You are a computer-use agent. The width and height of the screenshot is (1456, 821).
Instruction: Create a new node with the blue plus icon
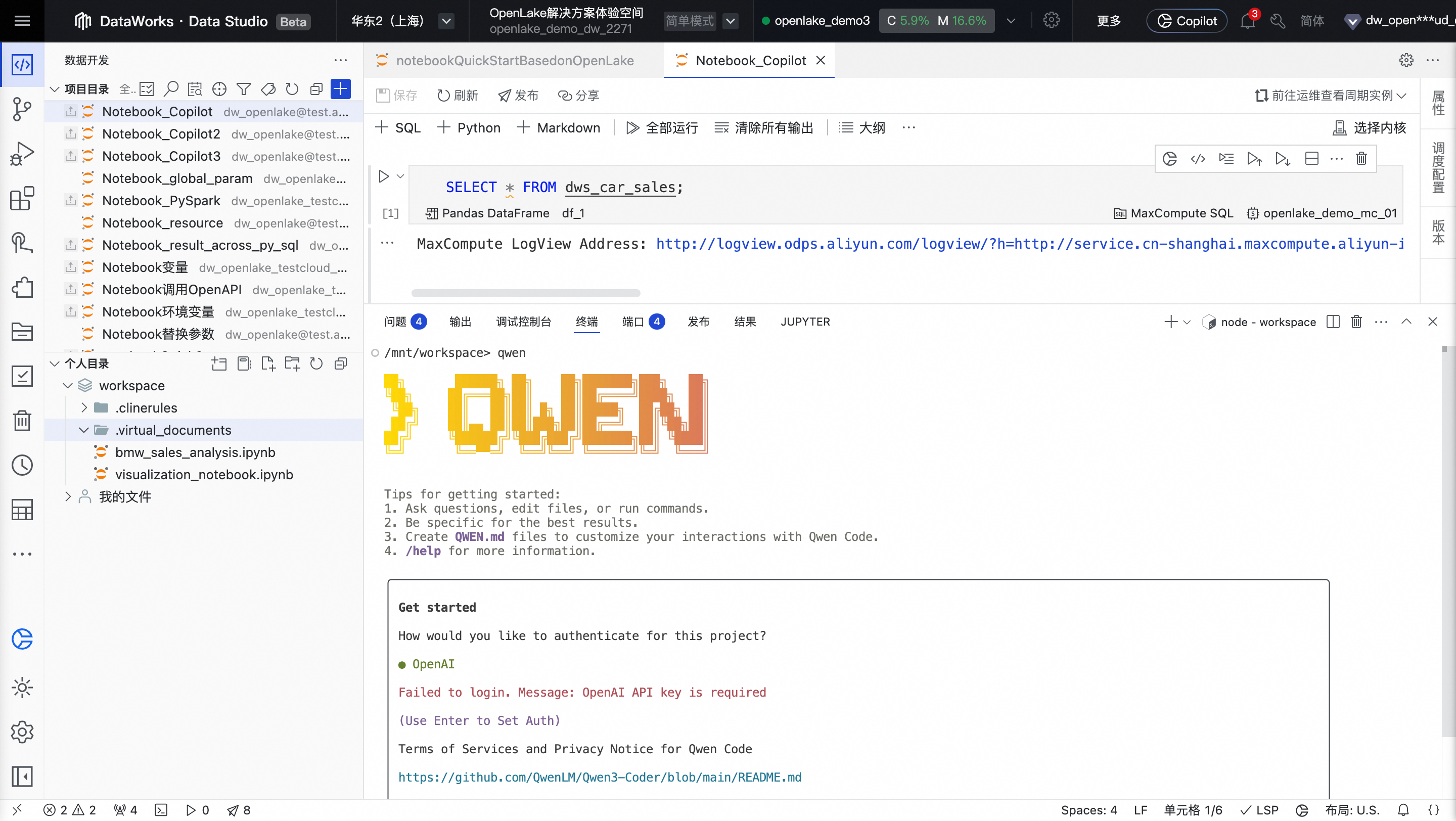click(x=341, y=88)
